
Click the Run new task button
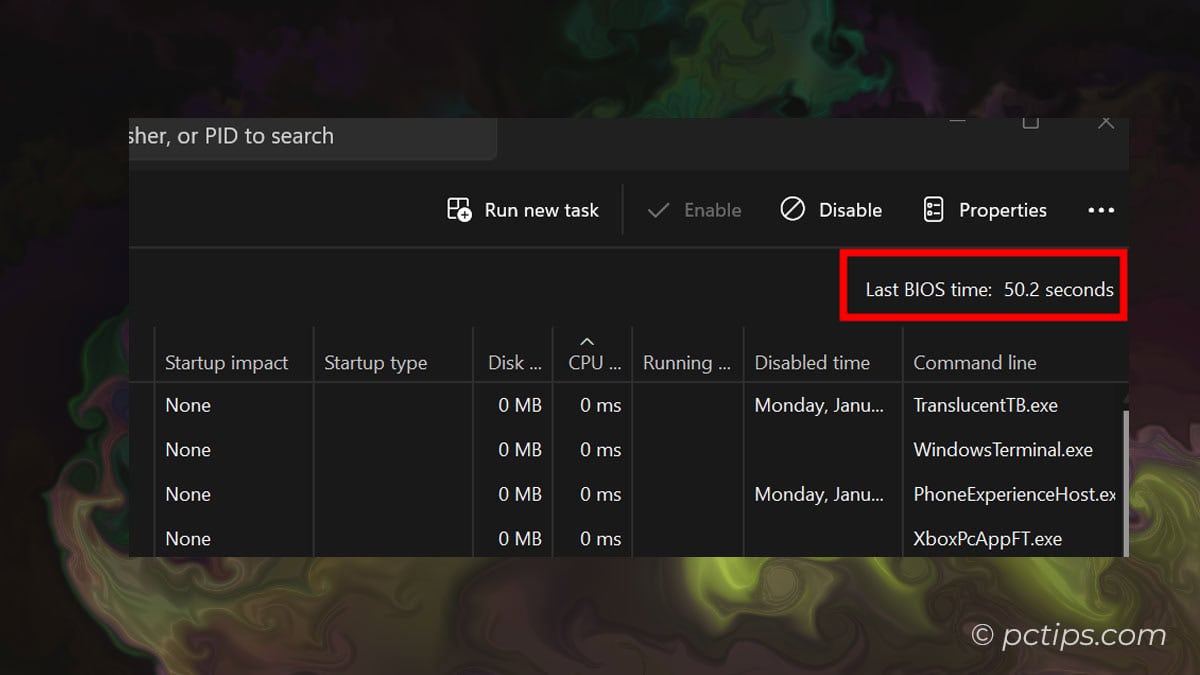(522, 210)
